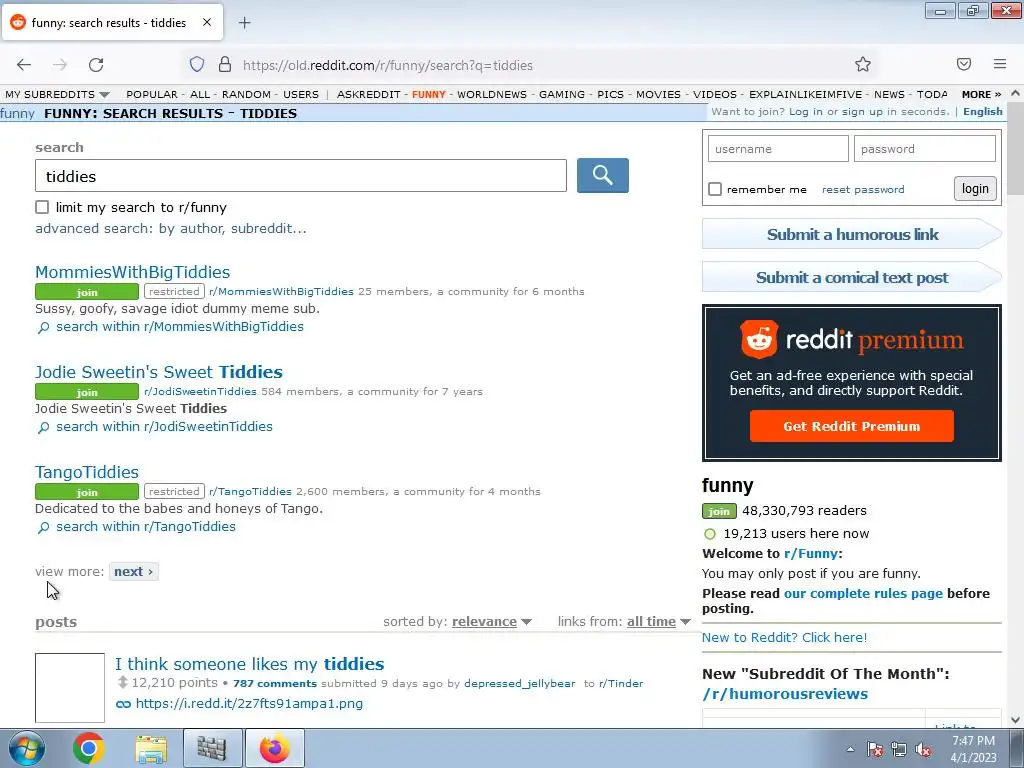This screenshot has height=768, width=1024.
Task: Open the Pocket save icon
Action: [964, 64]
